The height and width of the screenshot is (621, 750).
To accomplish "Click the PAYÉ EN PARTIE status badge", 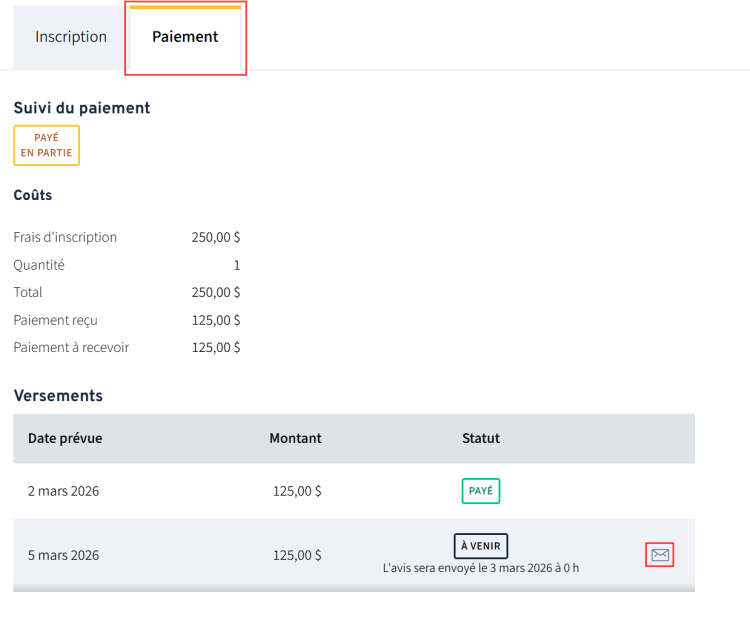I will tap(46, 145).
